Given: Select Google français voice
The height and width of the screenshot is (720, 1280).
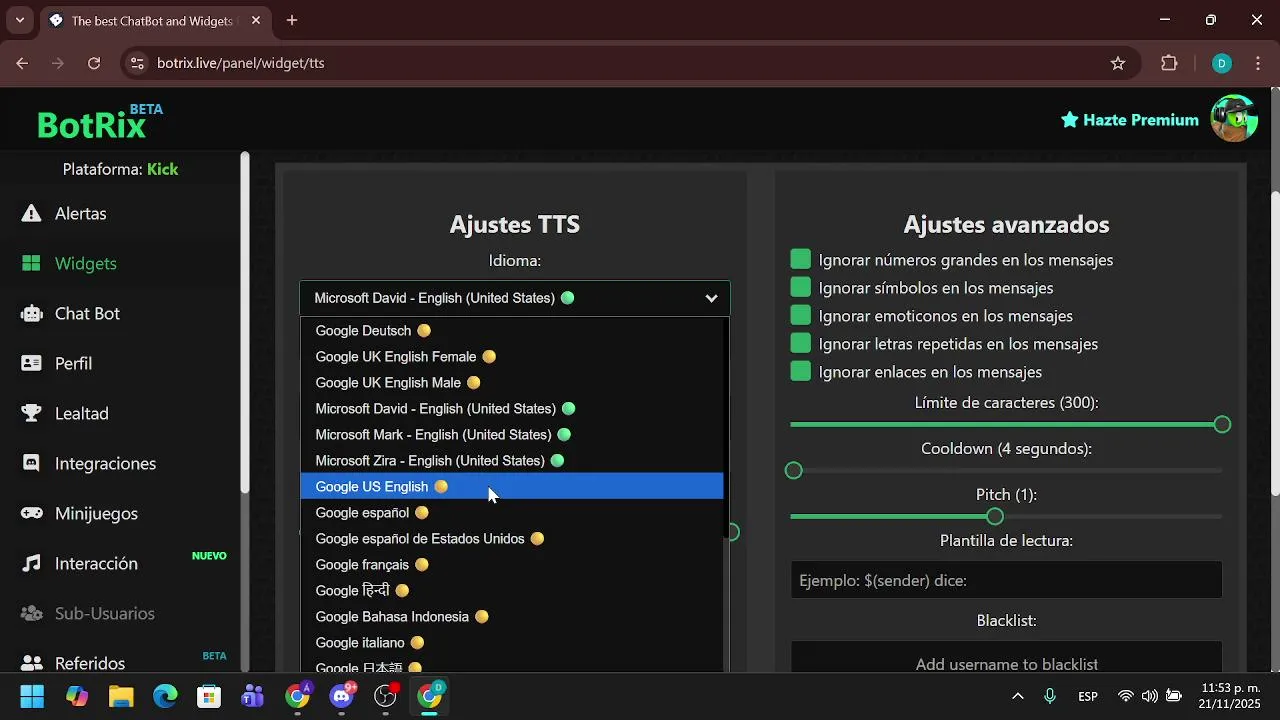Looking at the screenshot, I should tap(512, 565).
